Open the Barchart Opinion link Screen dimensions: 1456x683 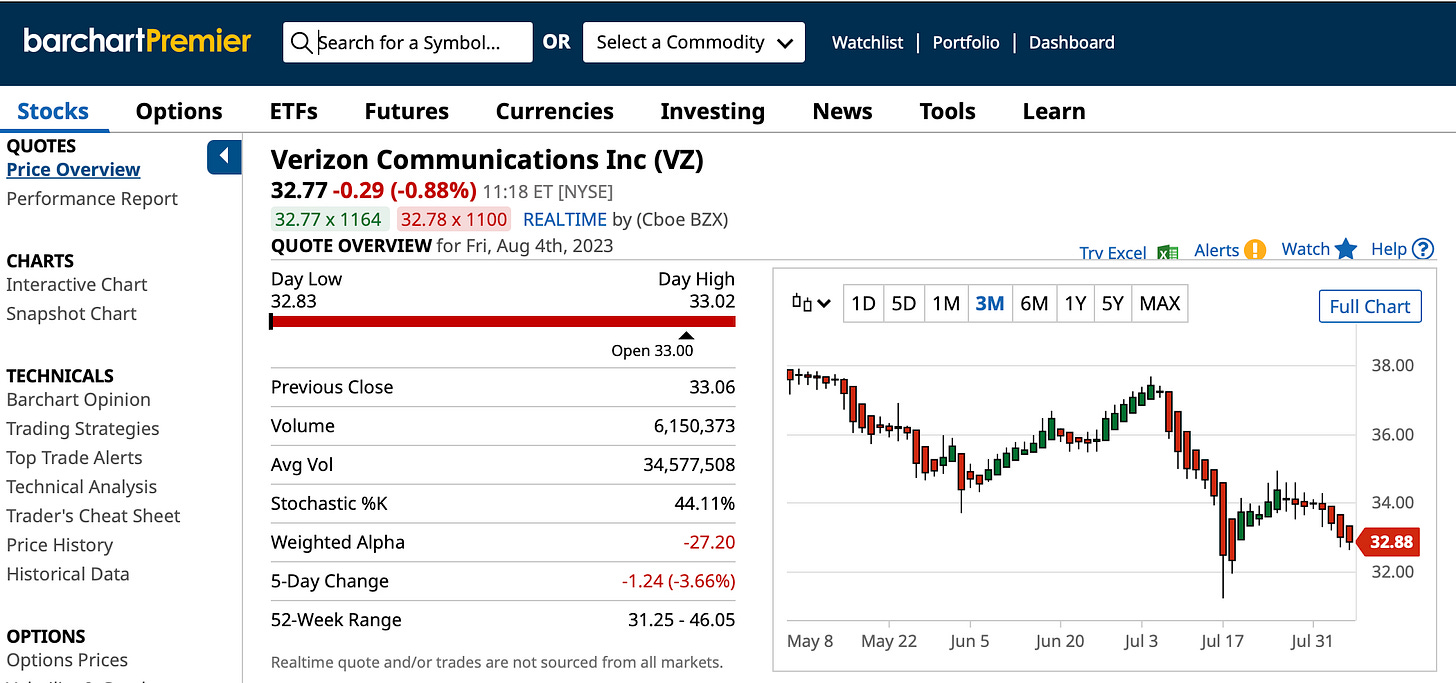point(78,400)
